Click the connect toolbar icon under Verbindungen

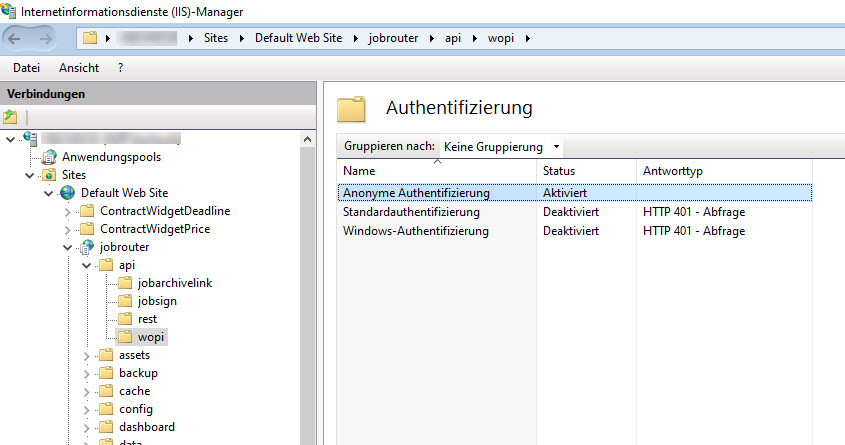point(11,117)
